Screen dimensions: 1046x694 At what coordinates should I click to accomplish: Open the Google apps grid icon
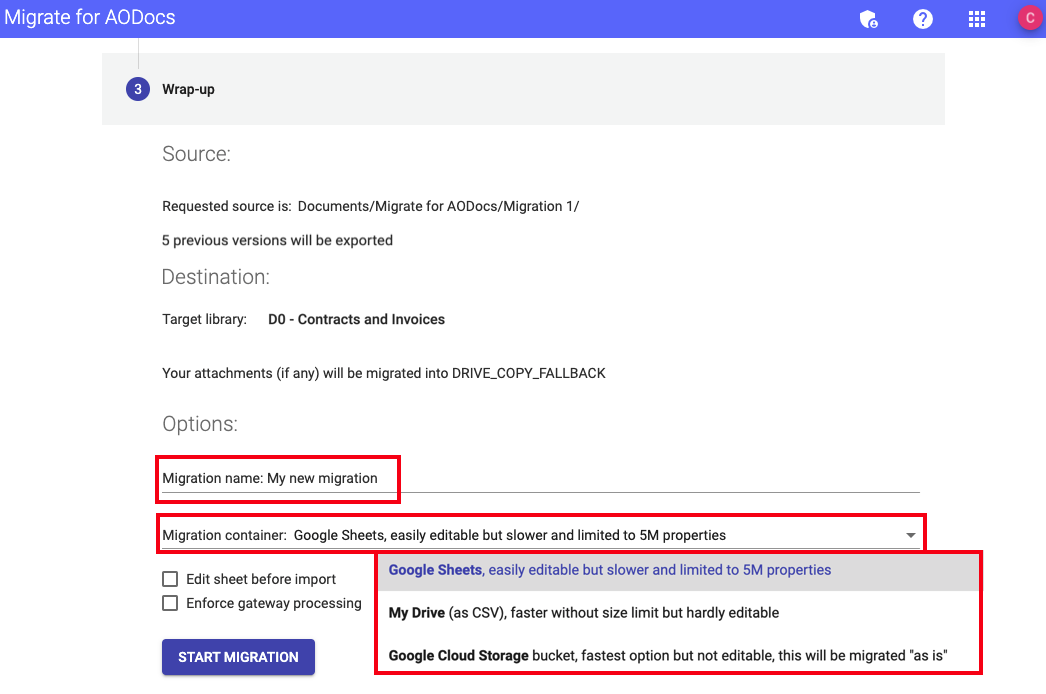point(977,19)
